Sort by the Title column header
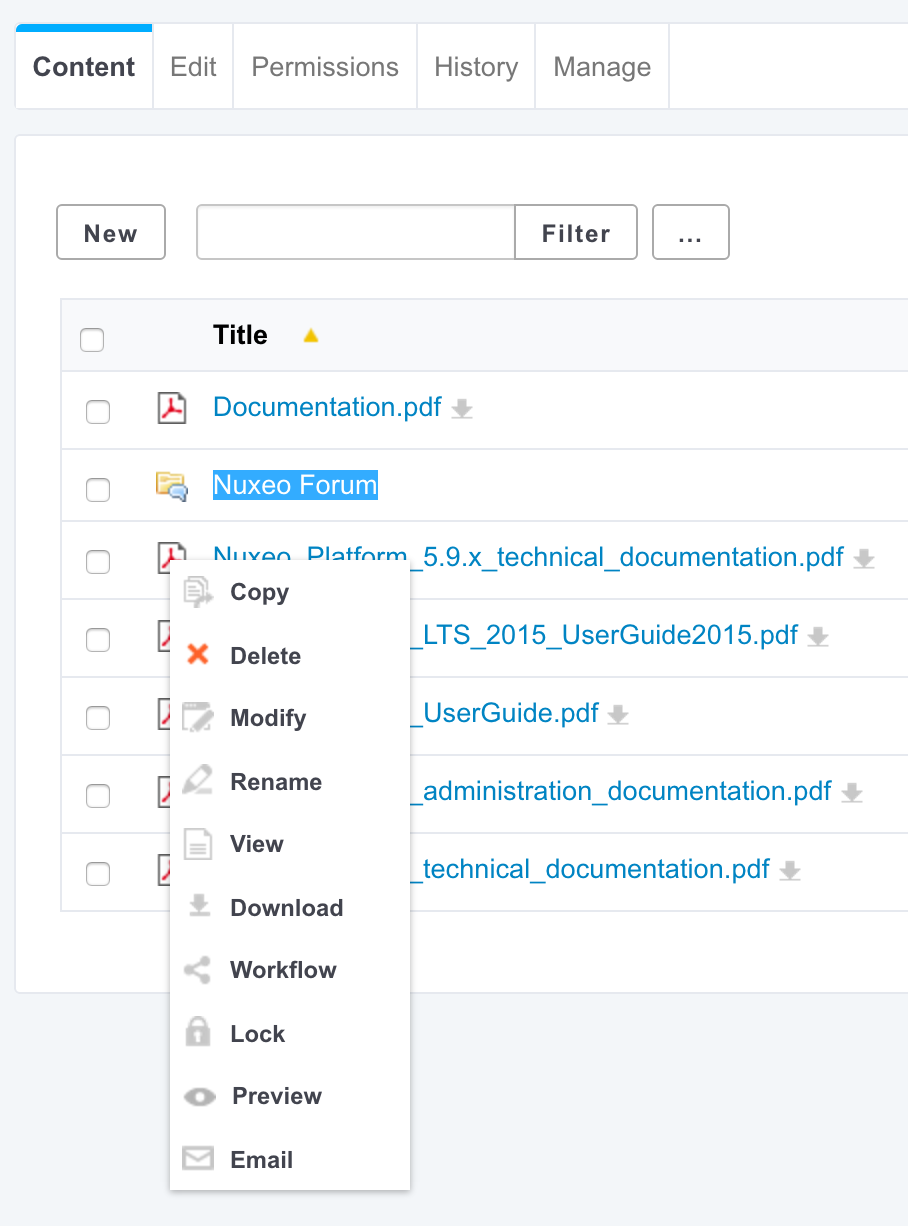 [x=240, y=335]
